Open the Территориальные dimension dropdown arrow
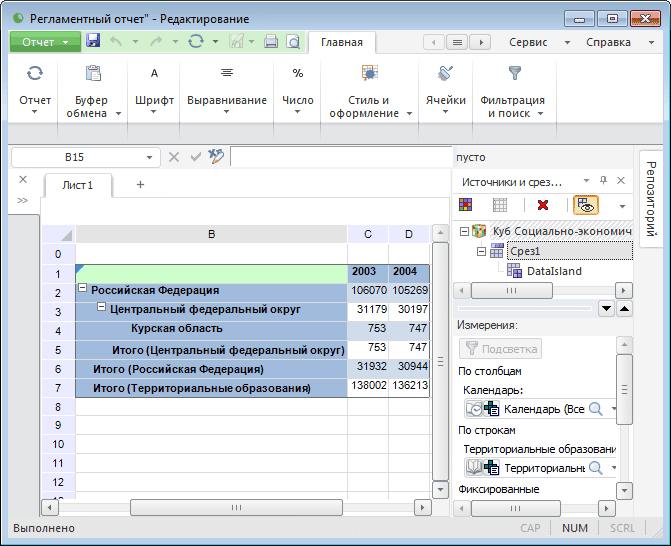The width and height of the screenshot is (671, 546). tap(613, 468)
